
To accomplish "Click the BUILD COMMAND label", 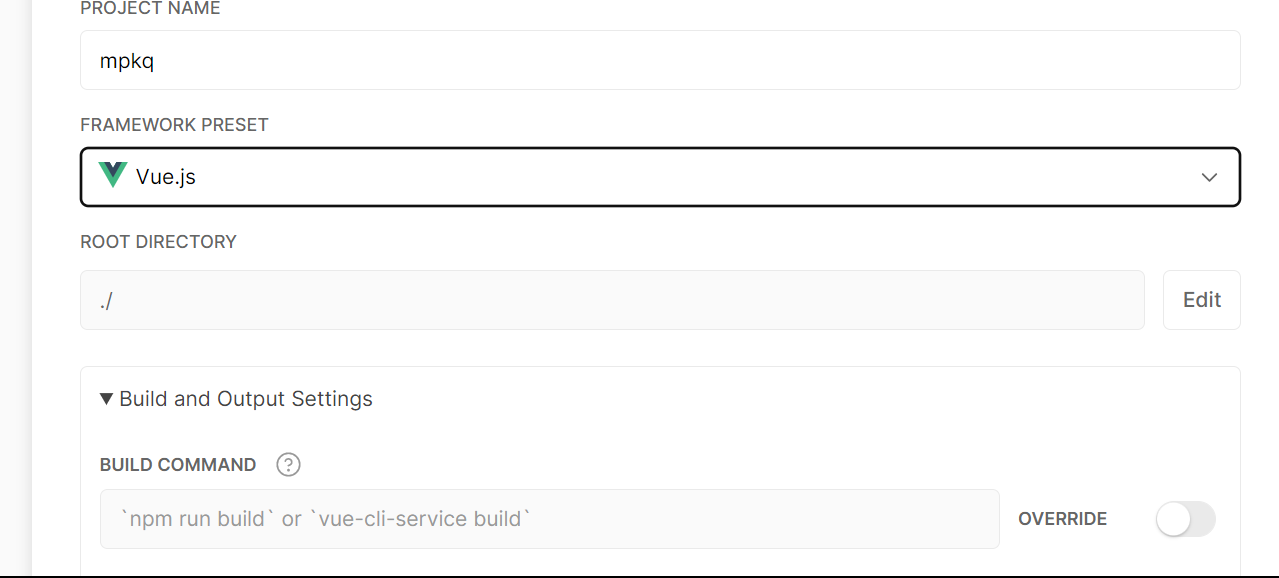I will (178, 465).
